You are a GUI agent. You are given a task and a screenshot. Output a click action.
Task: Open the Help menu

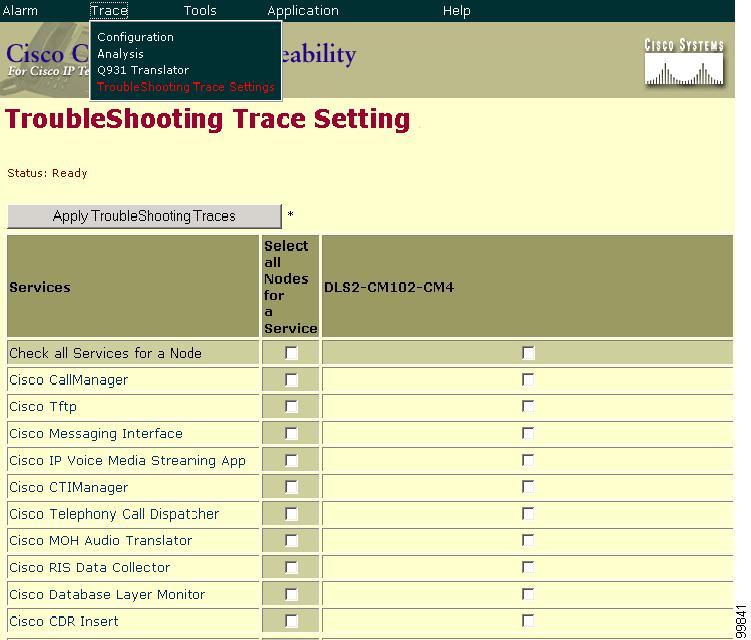click(456, 11)
